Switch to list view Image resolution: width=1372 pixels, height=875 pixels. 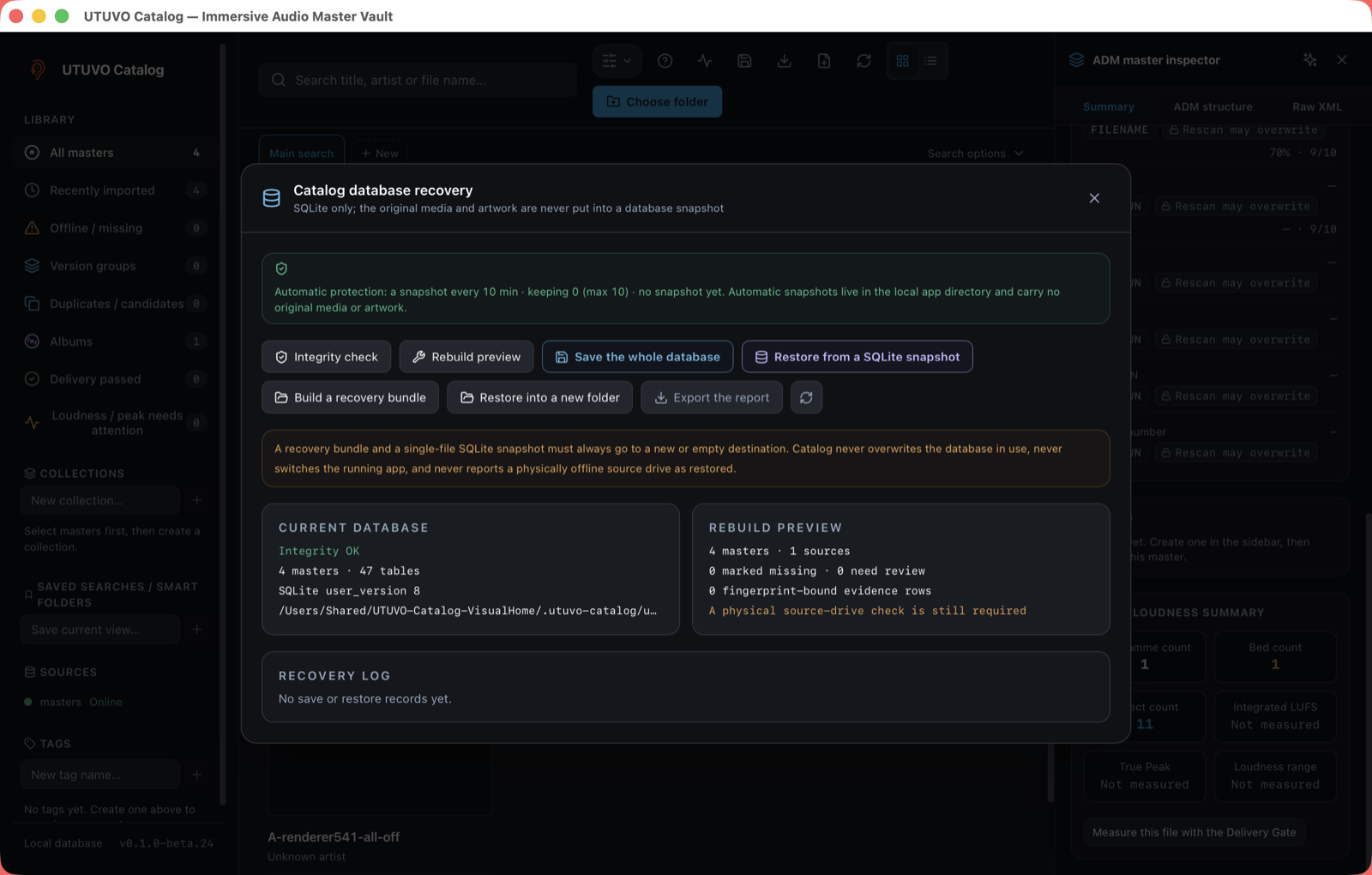(x=930, y=61)
